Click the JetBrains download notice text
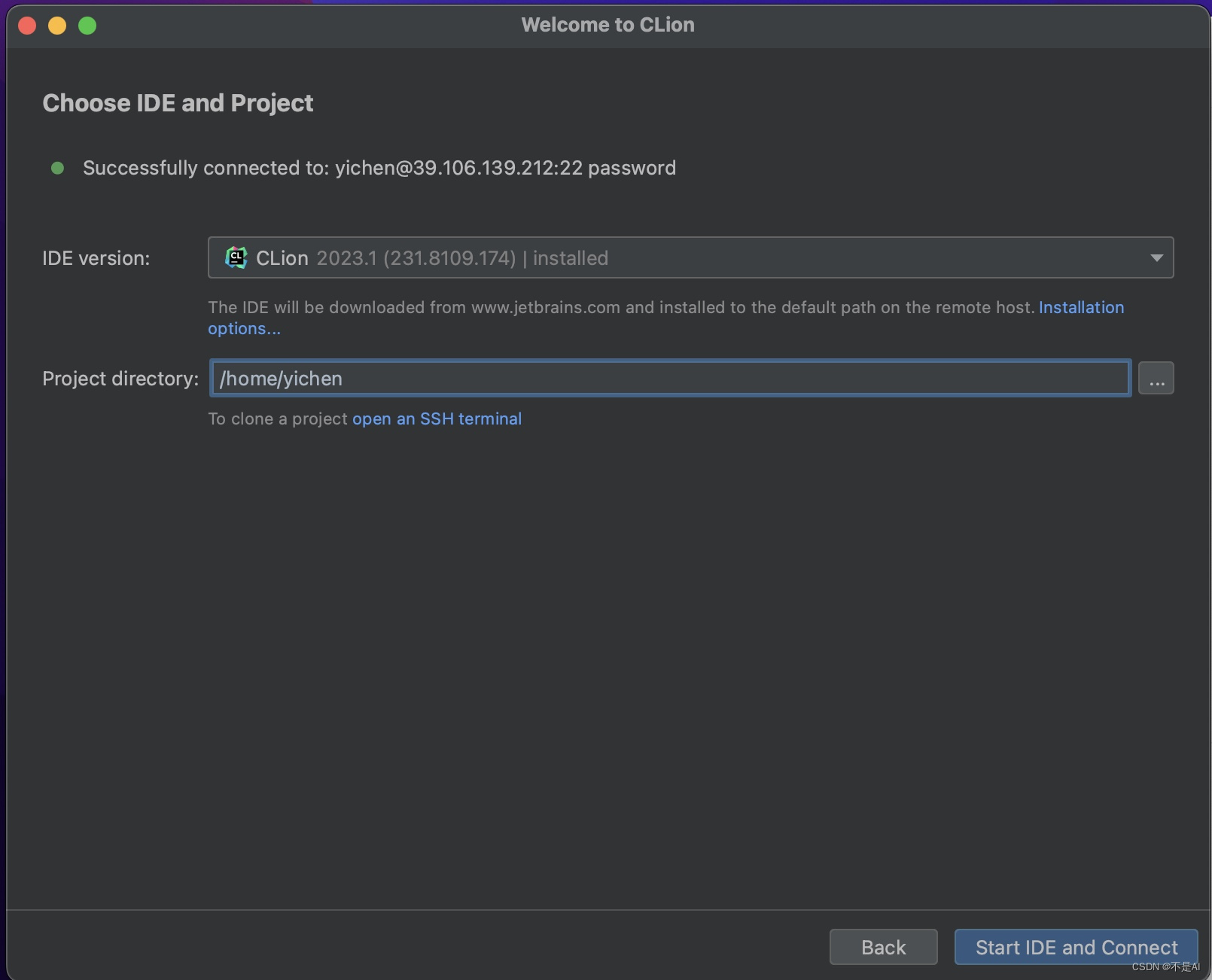The width and height of the screenshot is (1212, 980). pos(617,307)
